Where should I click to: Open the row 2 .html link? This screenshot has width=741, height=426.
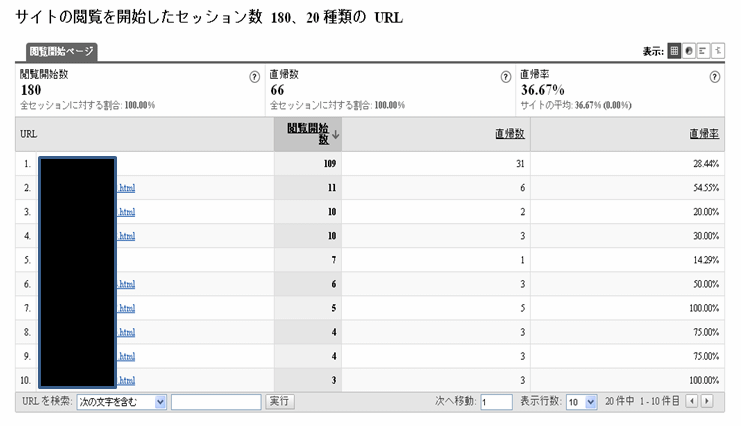tap(126, 188)
